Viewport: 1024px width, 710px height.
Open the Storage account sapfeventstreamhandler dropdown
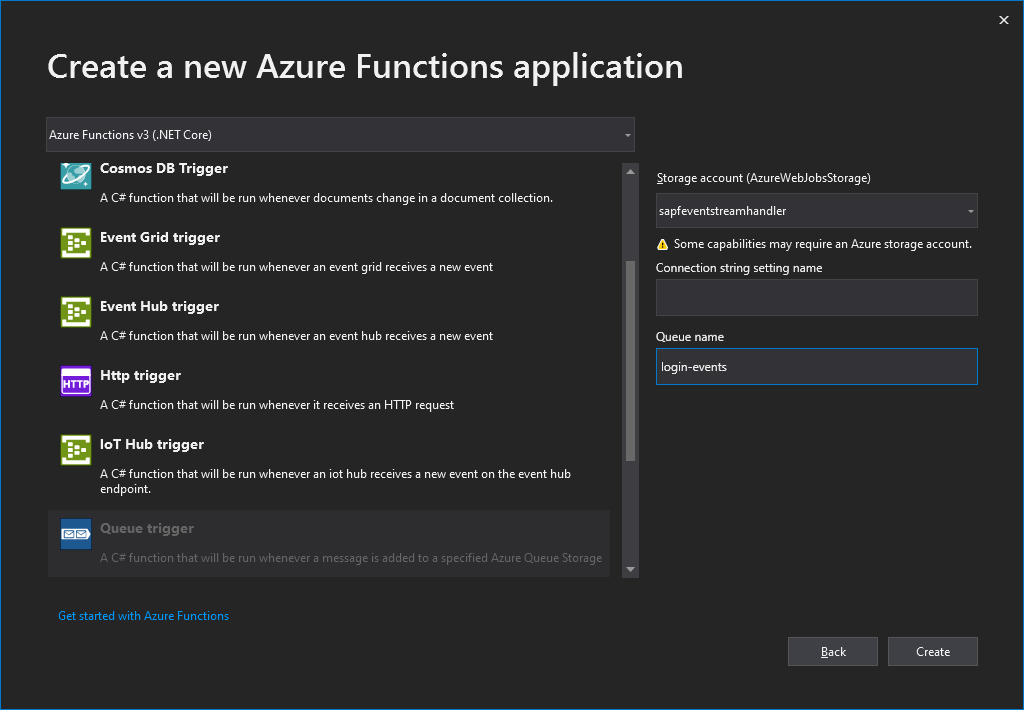pos(816,211)
